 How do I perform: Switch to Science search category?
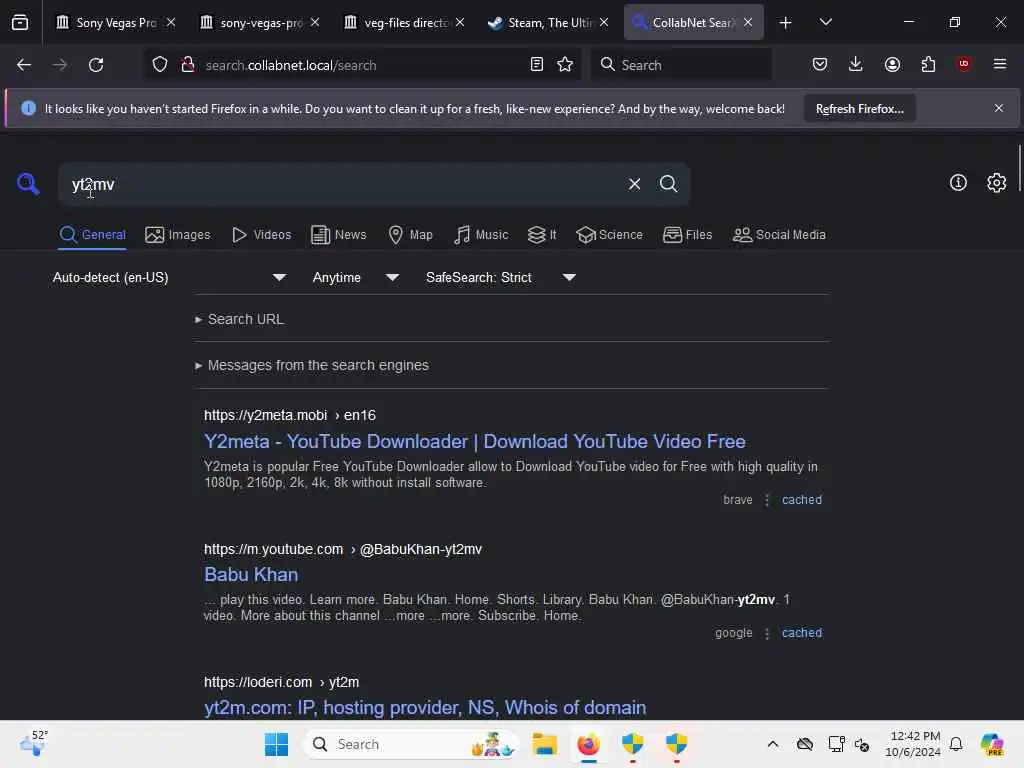(609, 234)
